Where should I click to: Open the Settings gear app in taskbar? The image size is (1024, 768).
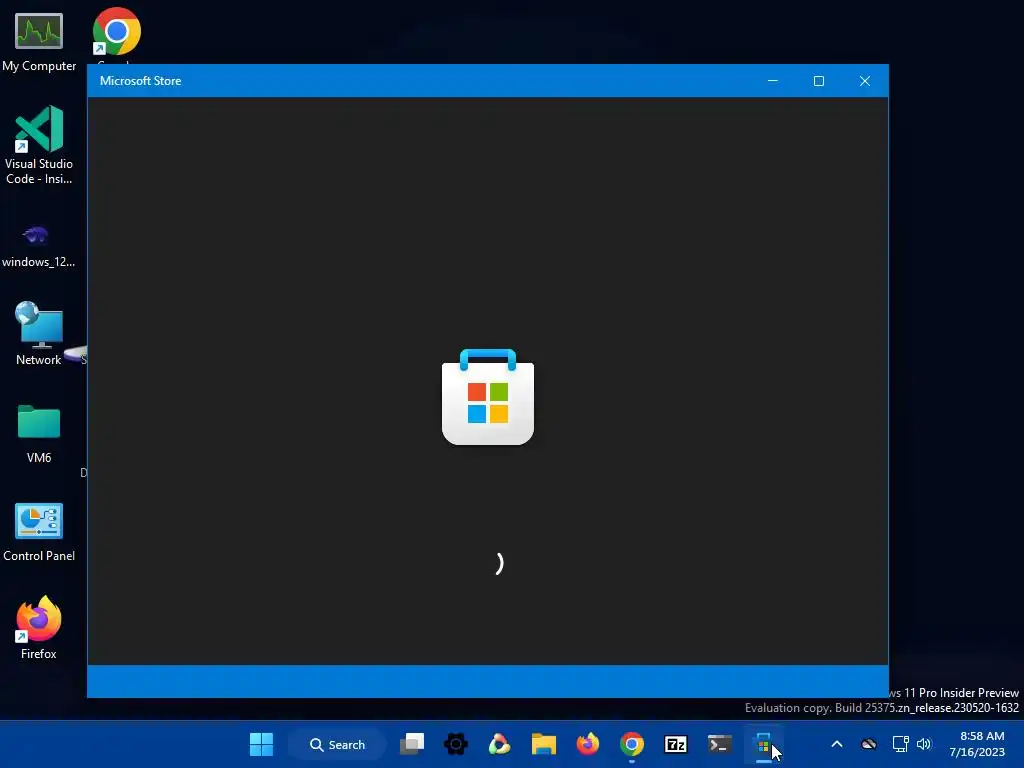(x=456, y=744)
